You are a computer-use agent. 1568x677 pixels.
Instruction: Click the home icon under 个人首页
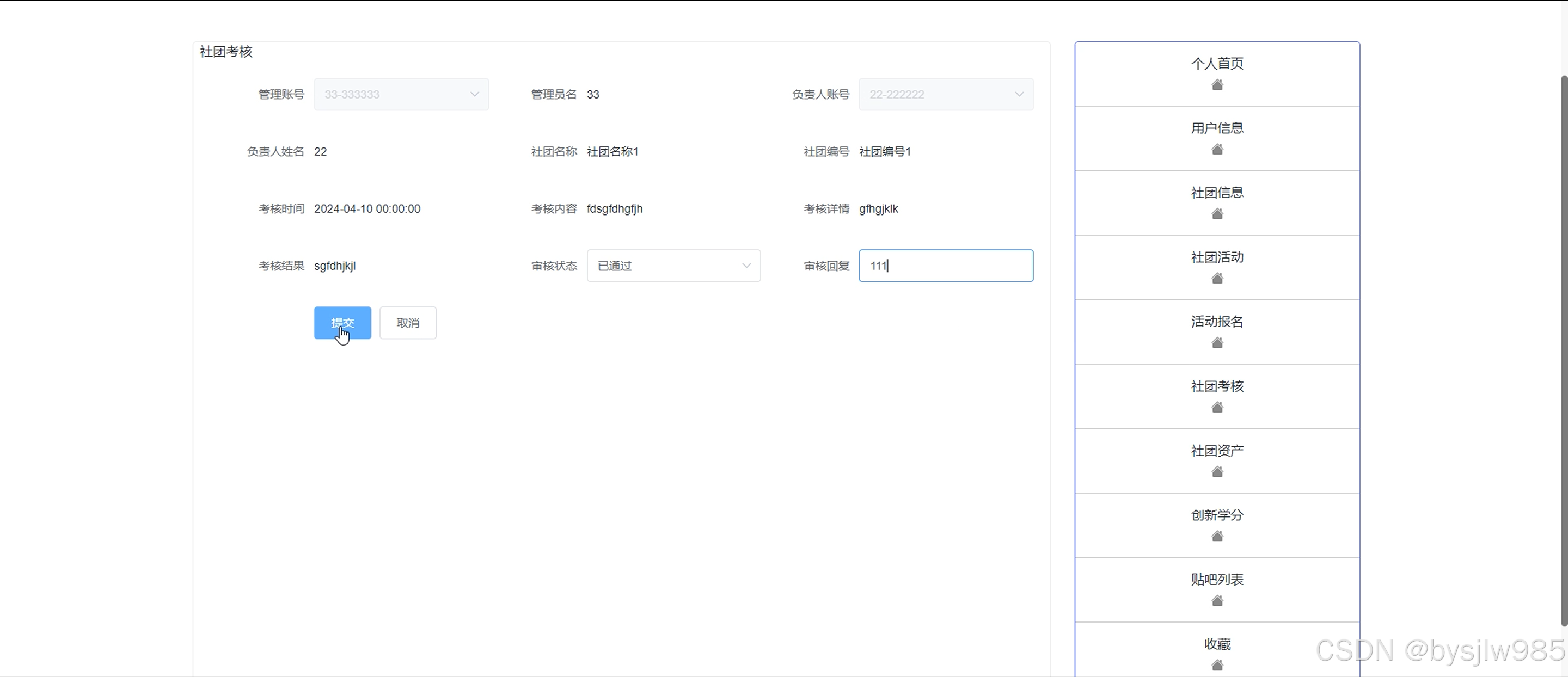click(1217, 84)
